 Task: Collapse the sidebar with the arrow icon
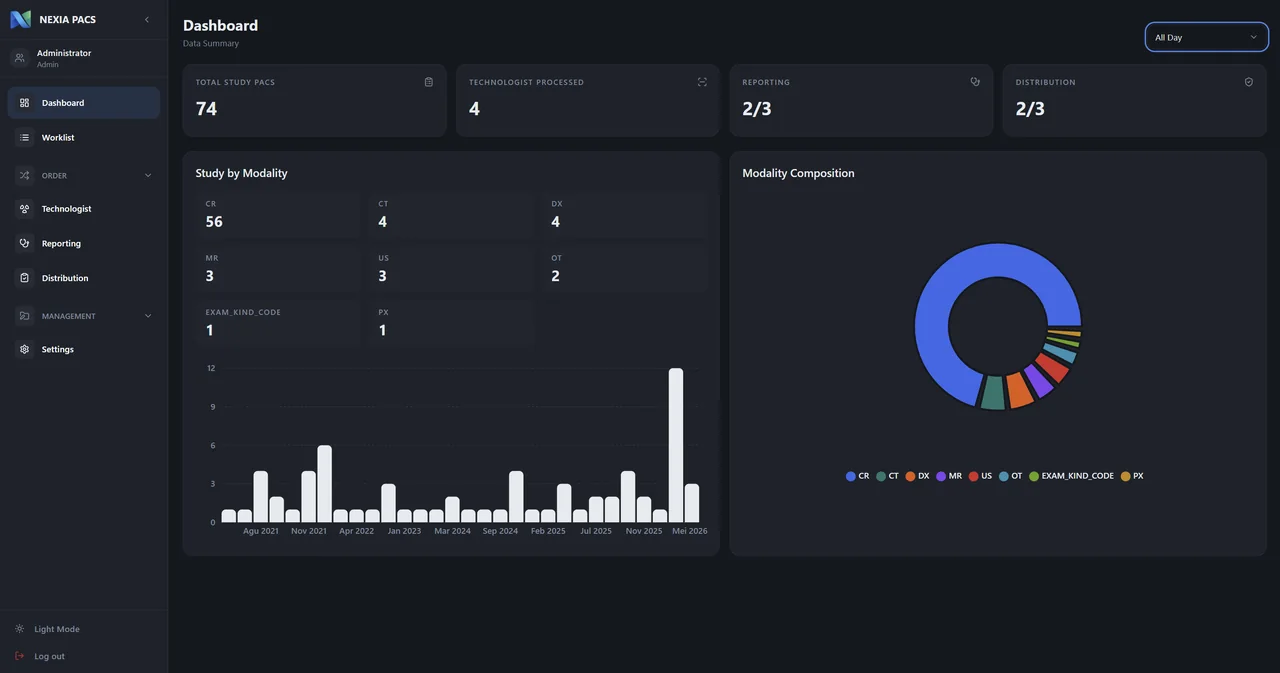tap(147, 19)
